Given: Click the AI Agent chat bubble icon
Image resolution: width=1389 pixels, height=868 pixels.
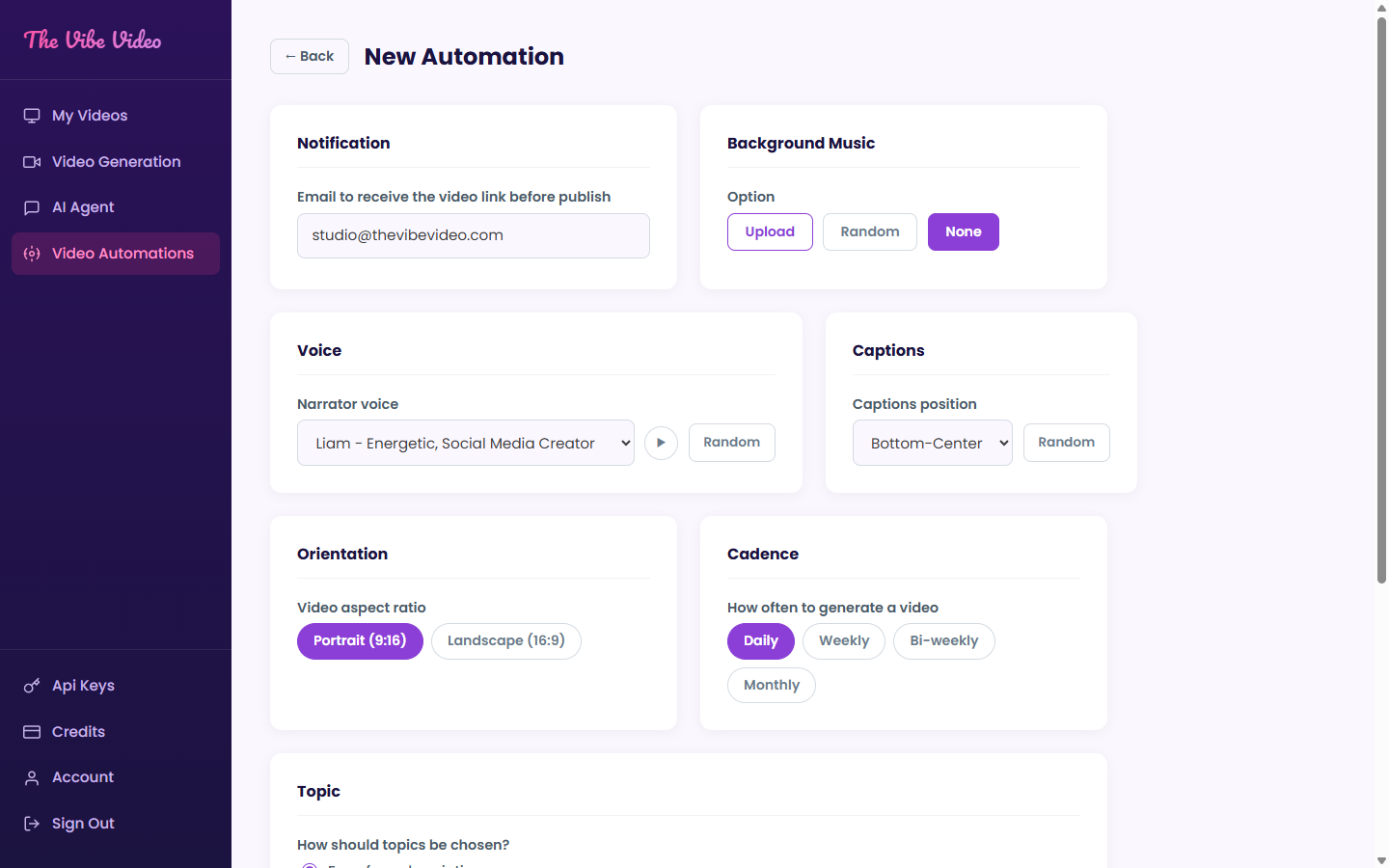Looking at the screenshot, I should 32,207.
